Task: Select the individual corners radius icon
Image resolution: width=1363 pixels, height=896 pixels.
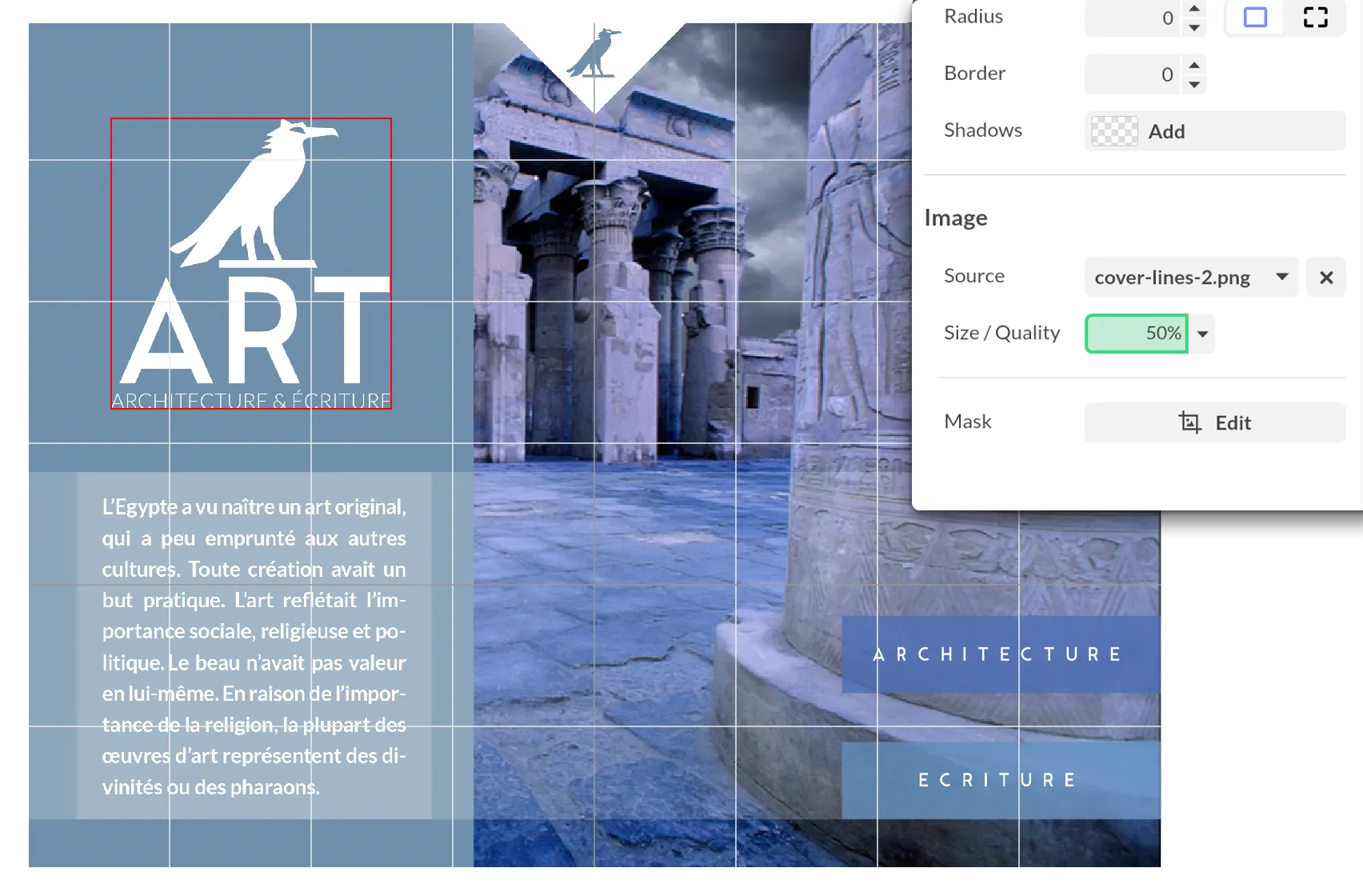Action: pyautogui.click(x=1315, y=17)
